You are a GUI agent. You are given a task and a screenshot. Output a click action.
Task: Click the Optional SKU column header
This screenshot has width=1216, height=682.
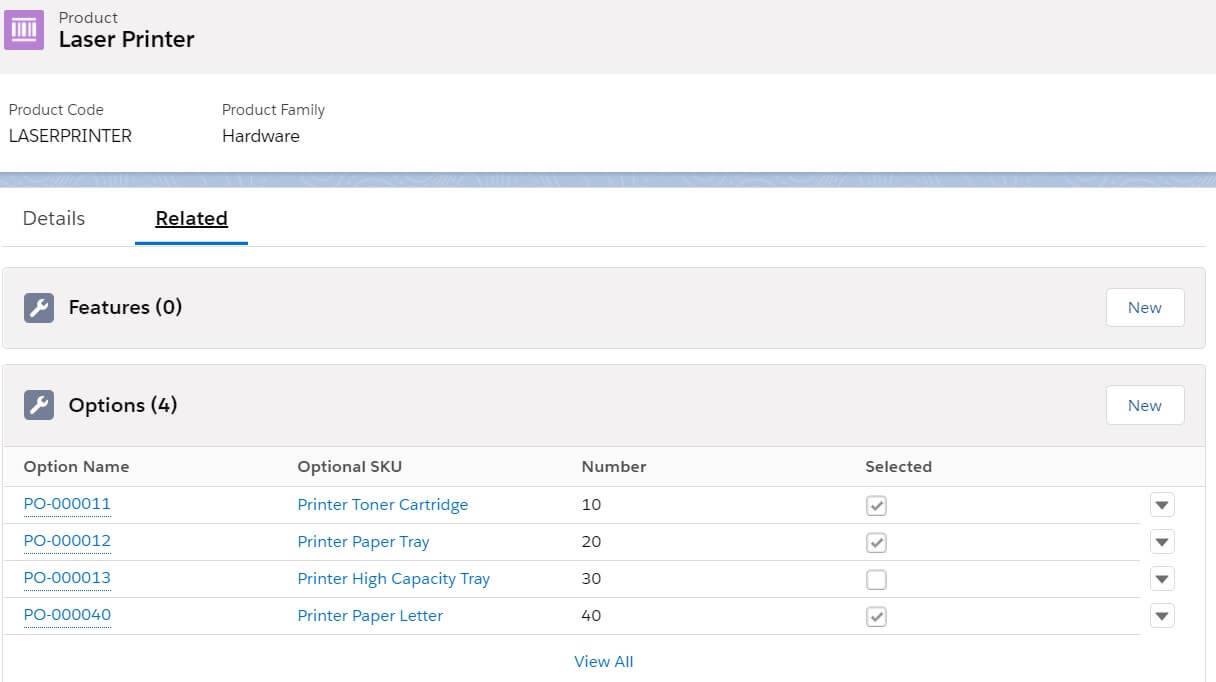tap(349, 466)
